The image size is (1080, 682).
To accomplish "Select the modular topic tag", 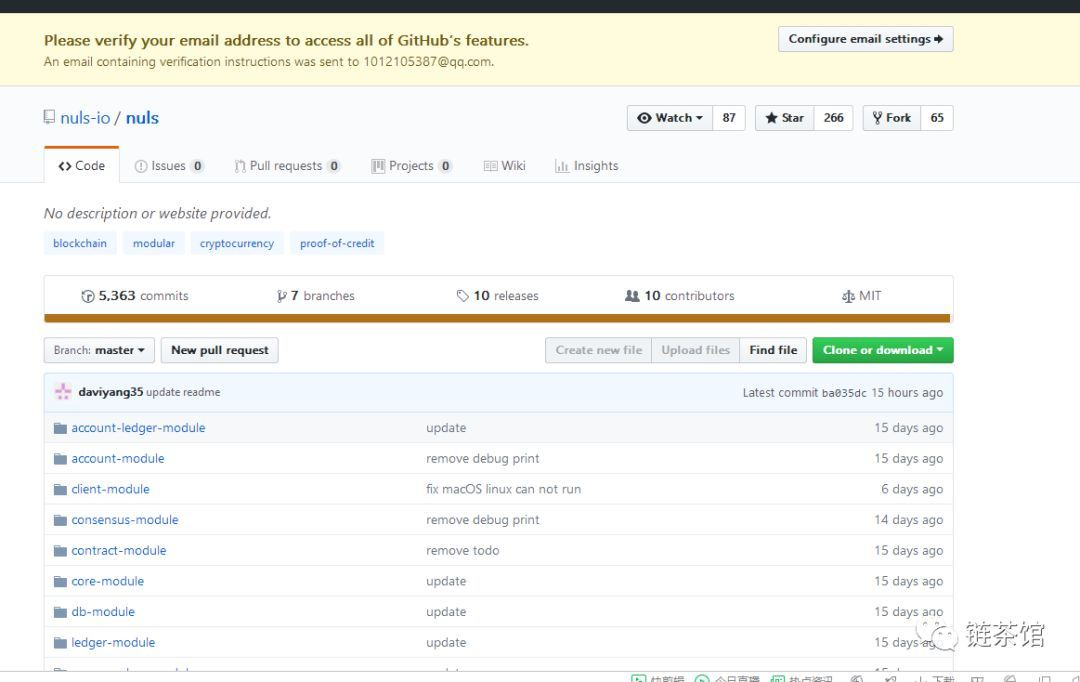I will click(x=154, y=243).
